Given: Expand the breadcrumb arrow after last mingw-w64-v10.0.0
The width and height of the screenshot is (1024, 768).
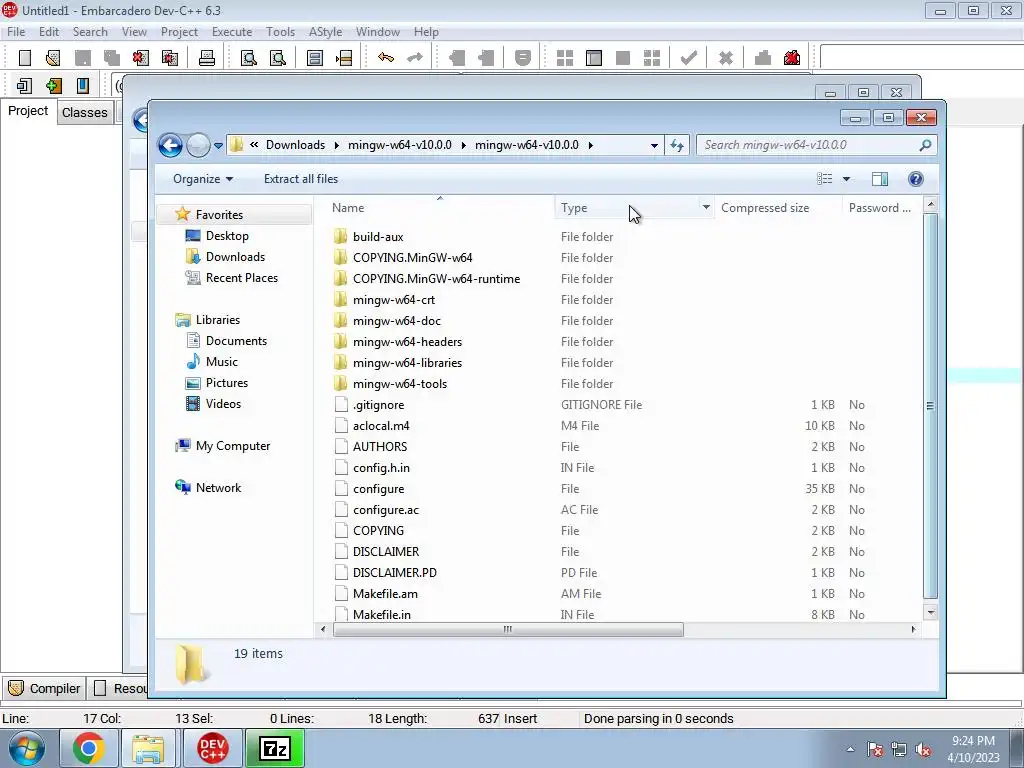Looking at the screenshot, I should tap(590, 145).
